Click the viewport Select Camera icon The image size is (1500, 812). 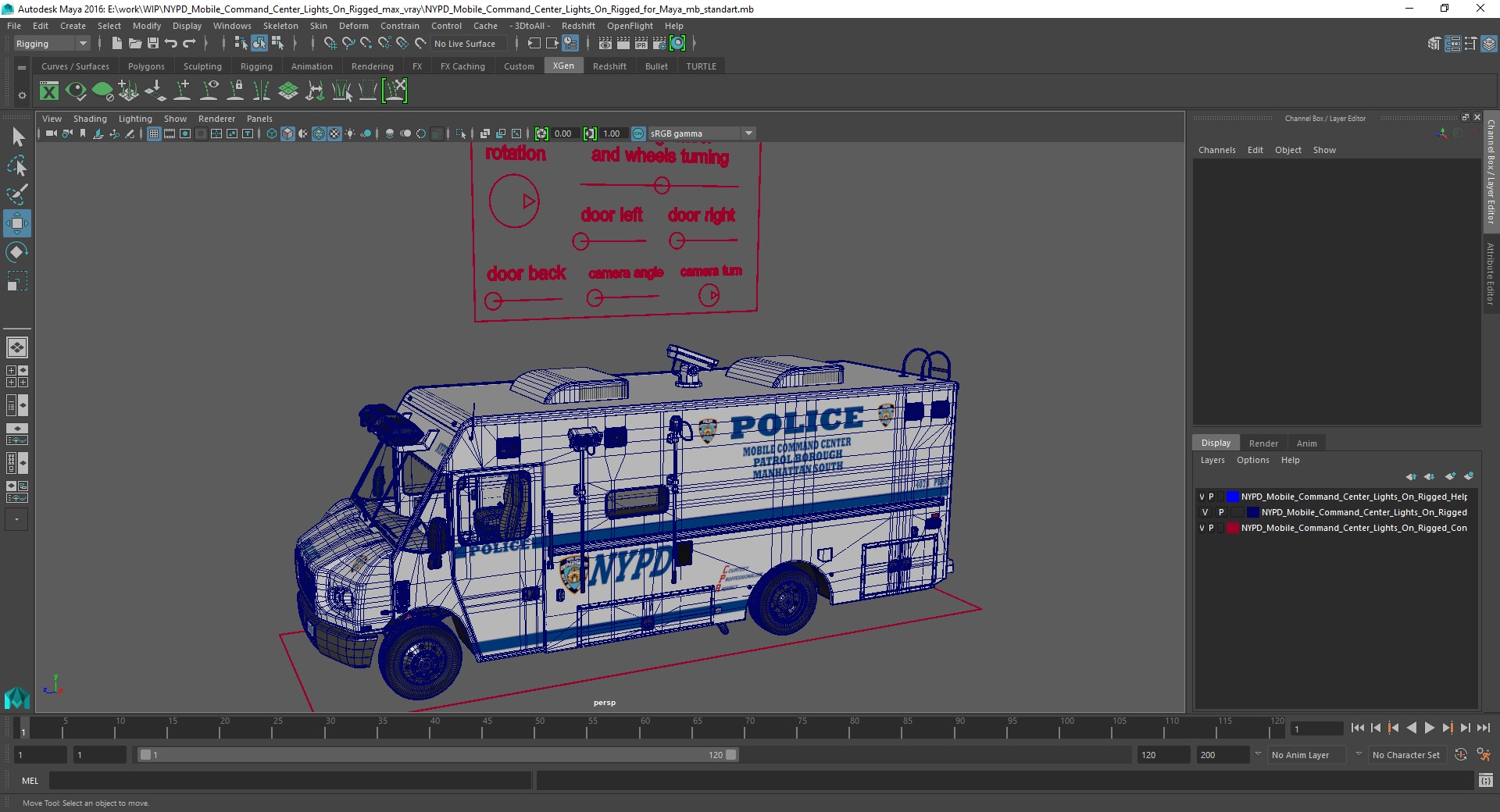tap(51, 134)
